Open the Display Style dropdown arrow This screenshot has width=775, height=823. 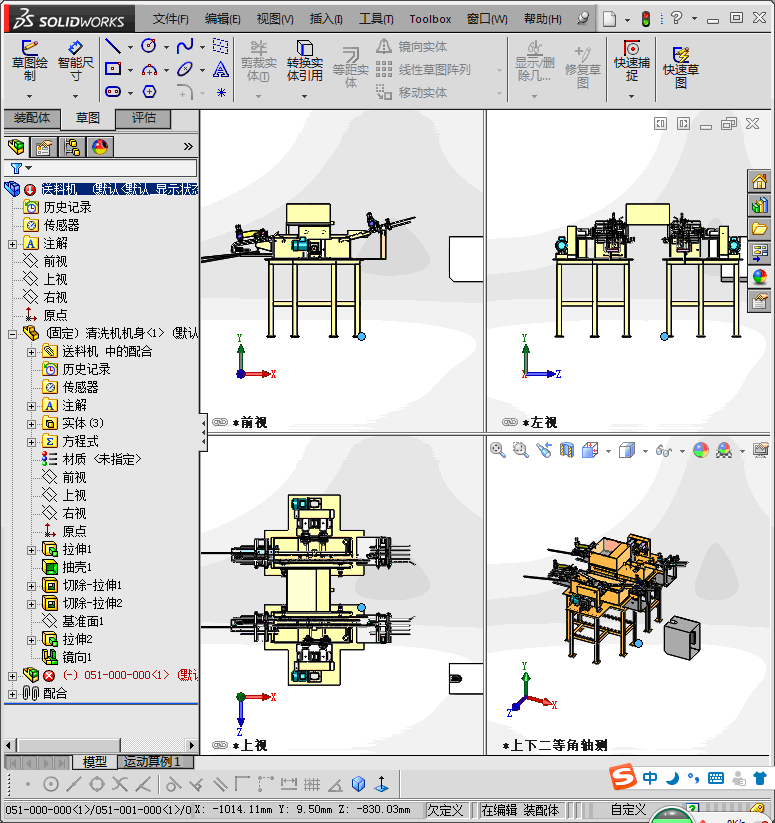click(645, 451)
